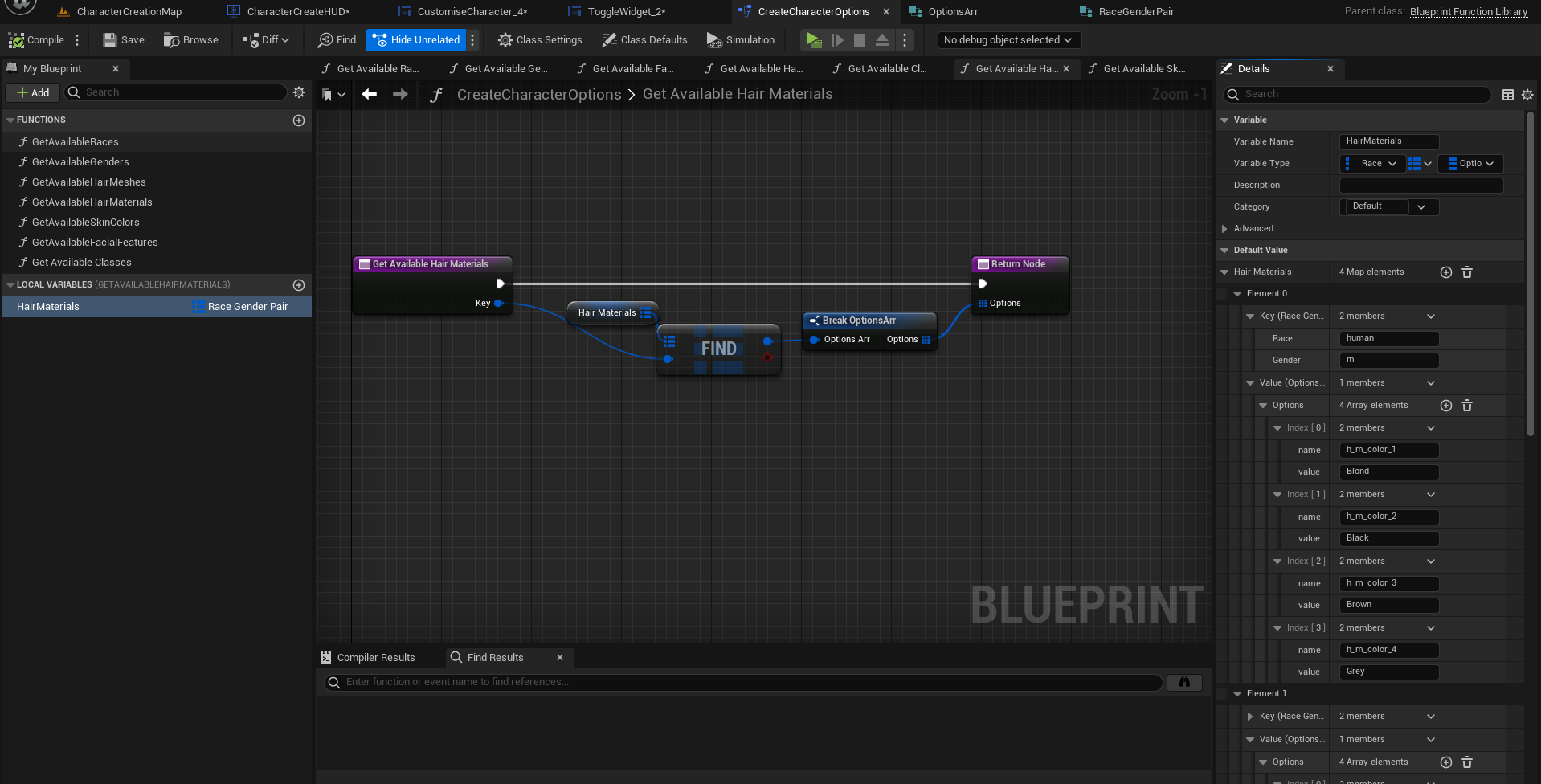The width and height of the screenshot is (1541, 784).
Task: Start Simulation mode
Action: [741, 40]
